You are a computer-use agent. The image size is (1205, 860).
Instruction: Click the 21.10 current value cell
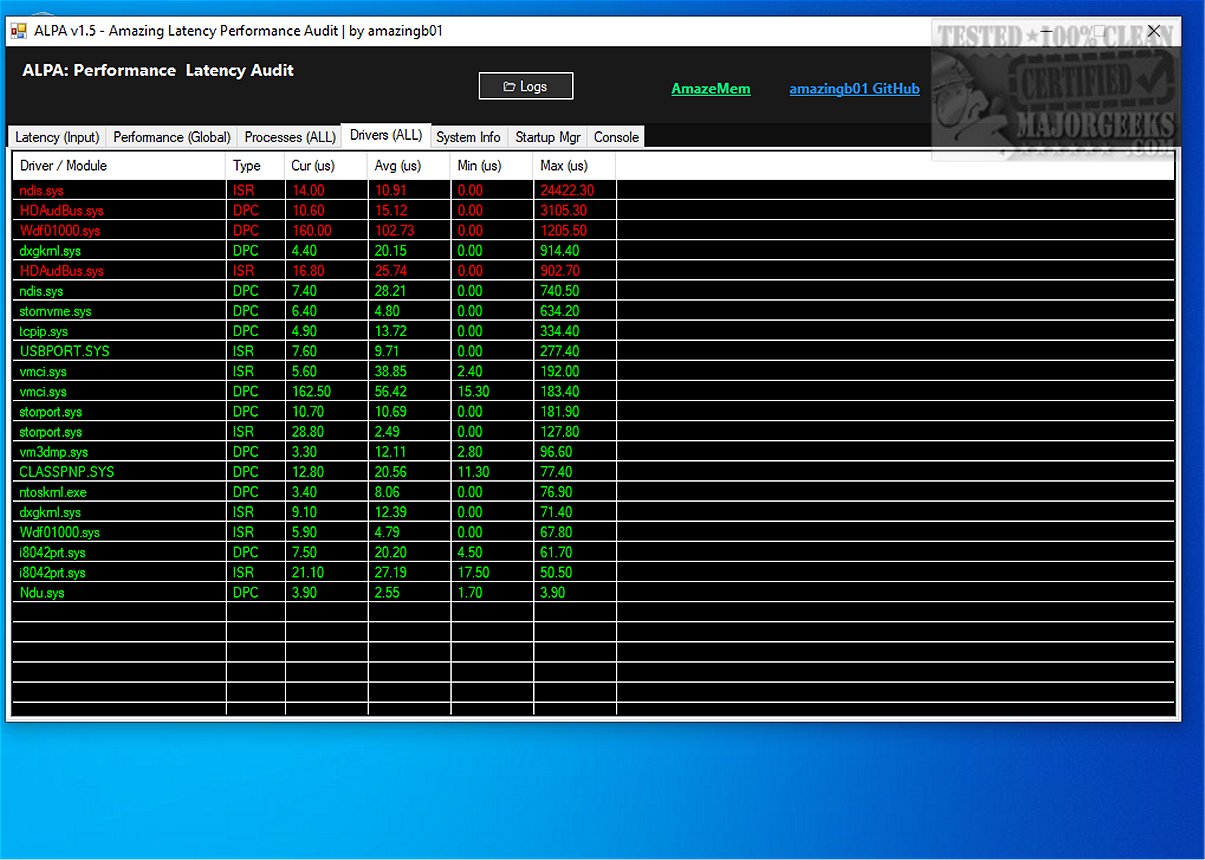click(x=327, y=573)
